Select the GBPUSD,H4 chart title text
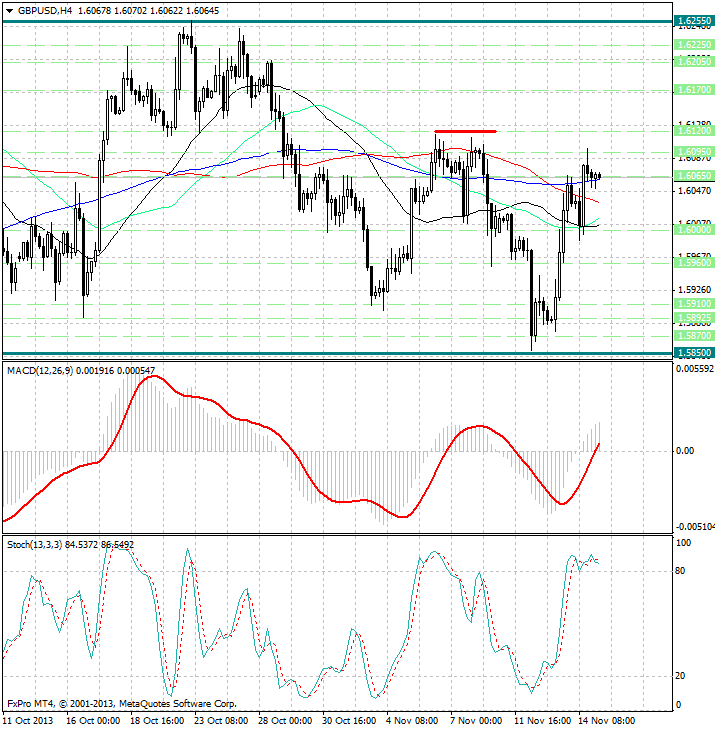 (45, 11)
